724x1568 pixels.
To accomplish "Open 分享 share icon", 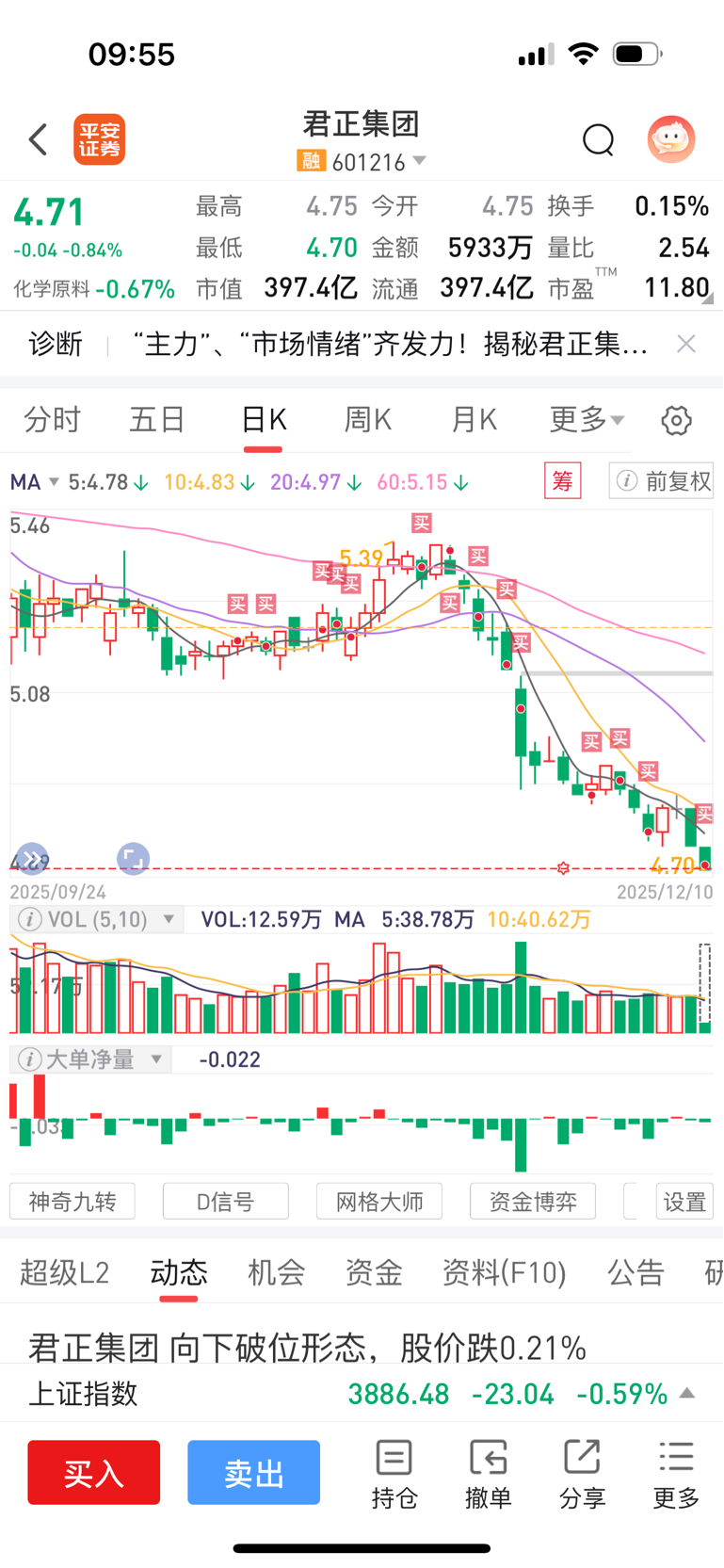I will click(x=582, y=1475).
